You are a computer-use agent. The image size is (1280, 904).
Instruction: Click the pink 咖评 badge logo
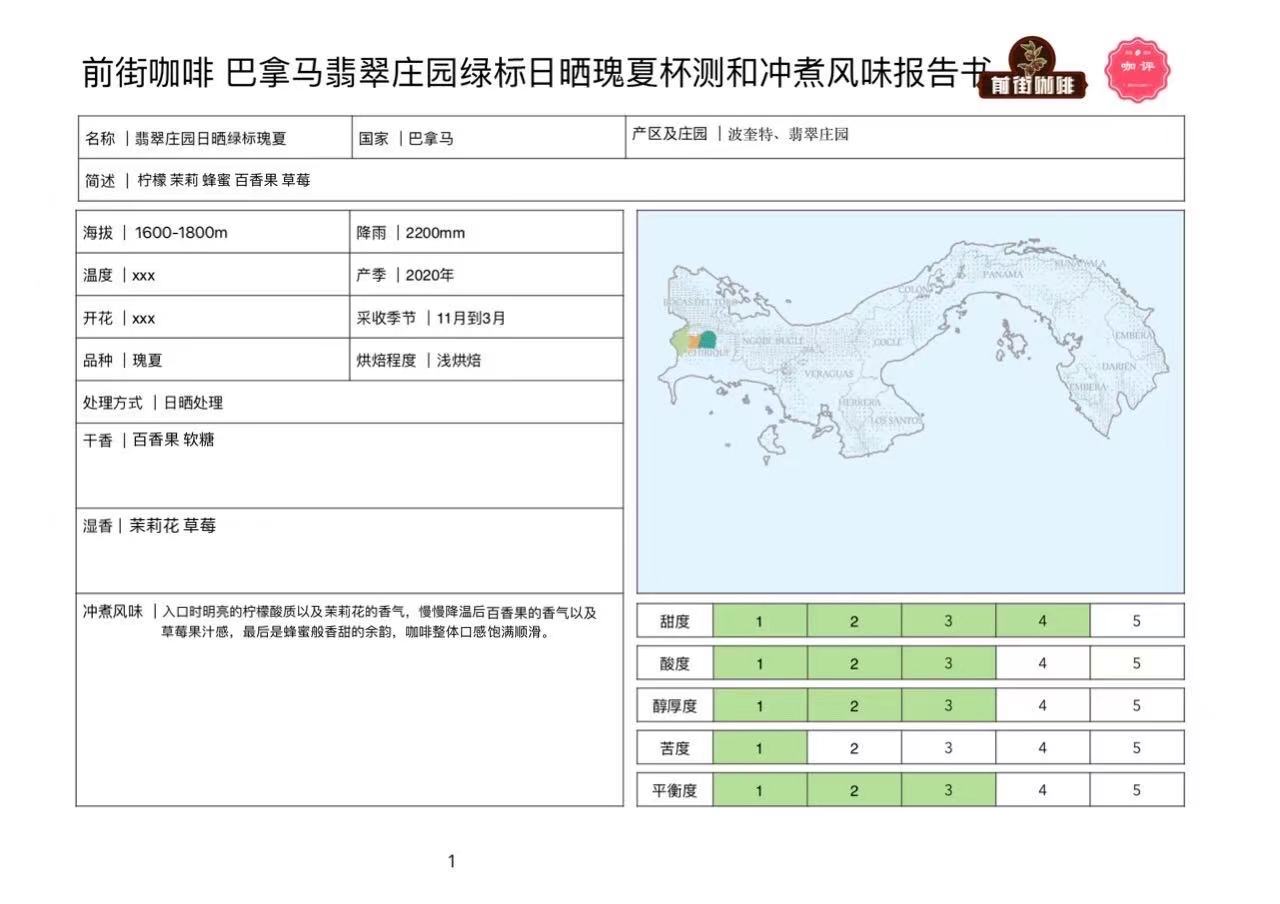point(1137,69)
